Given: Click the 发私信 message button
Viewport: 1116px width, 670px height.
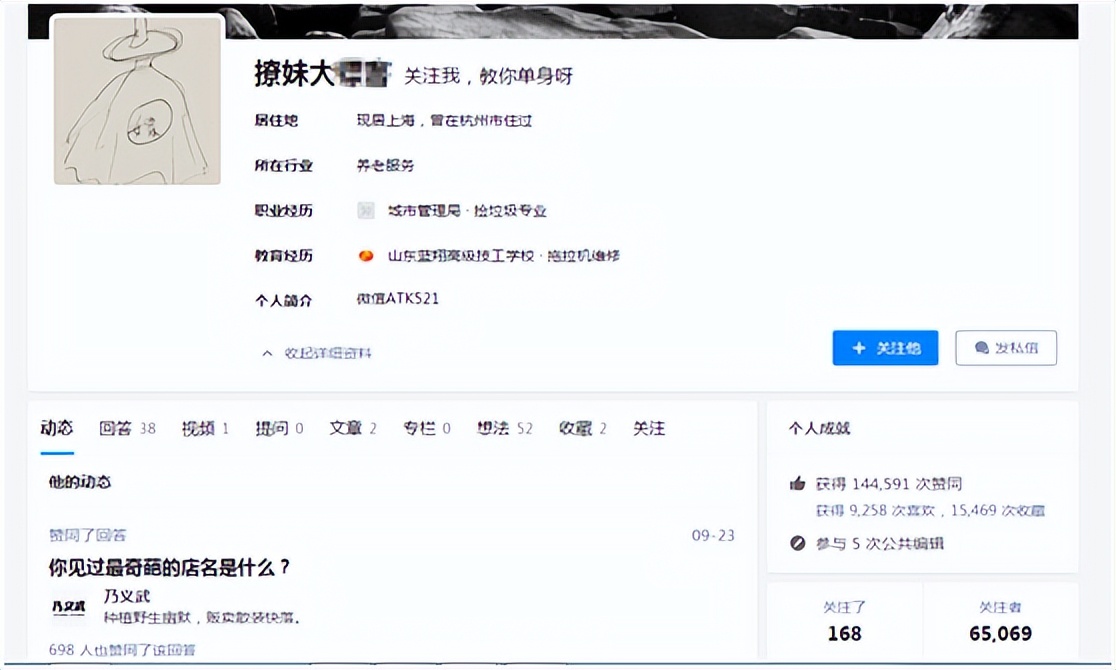Looking at the screenshot, I should [x=1006, y=347].
